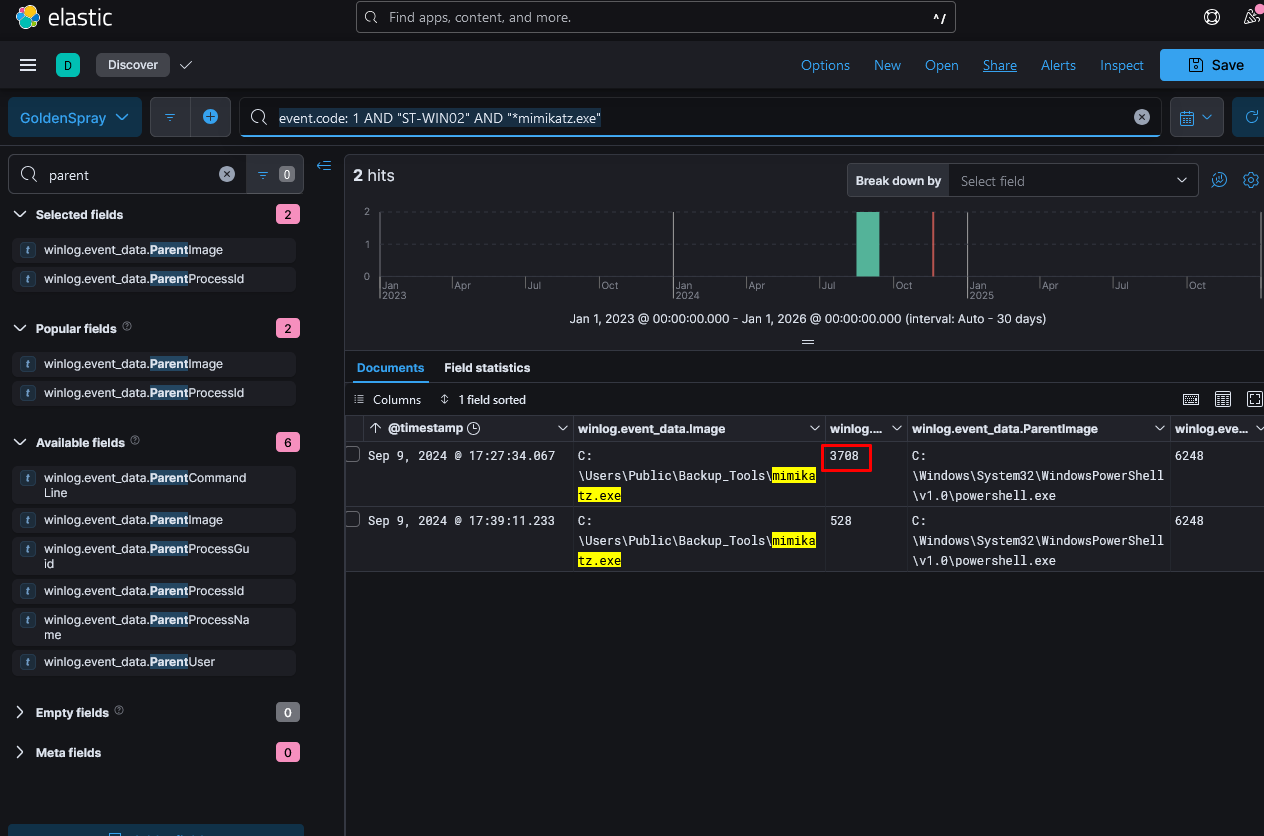Viewport: 1264px width, 836px height.
Task: Open the hamburger navigation menu
Action: click(x=28, y=65)
